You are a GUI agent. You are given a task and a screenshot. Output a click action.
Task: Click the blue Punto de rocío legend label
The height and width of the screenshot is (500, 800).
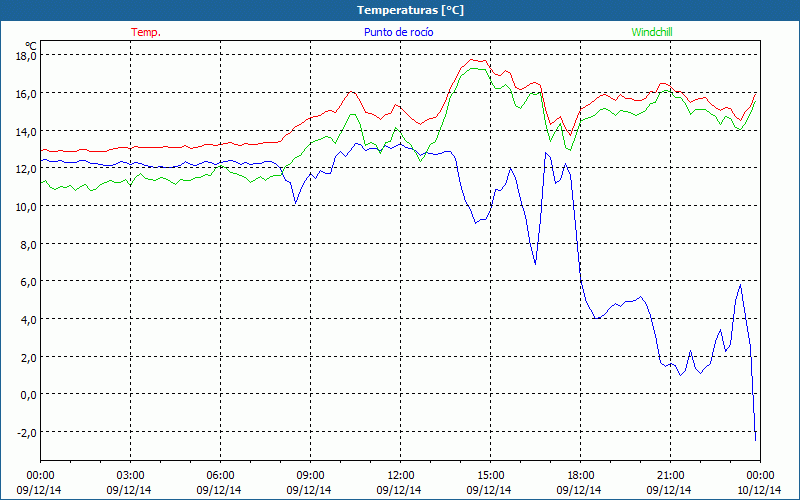[x=398, y=32]
